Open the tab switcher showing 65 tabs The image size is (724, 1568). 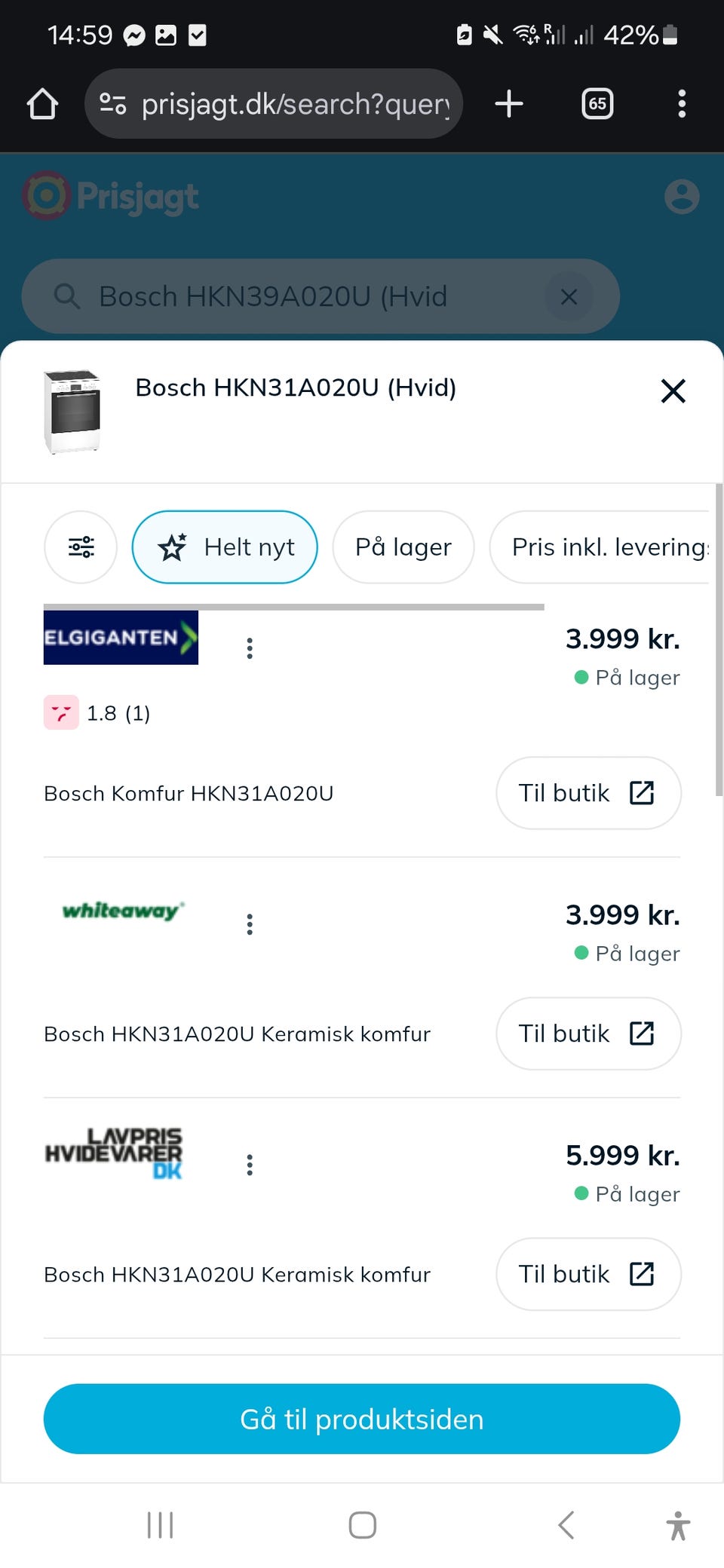tap(597, 104)
